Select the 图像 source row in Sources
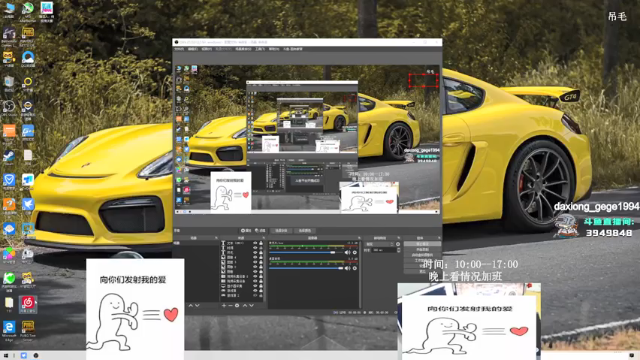640x360 pixels. pyautogui.click(x=241, y=271)
